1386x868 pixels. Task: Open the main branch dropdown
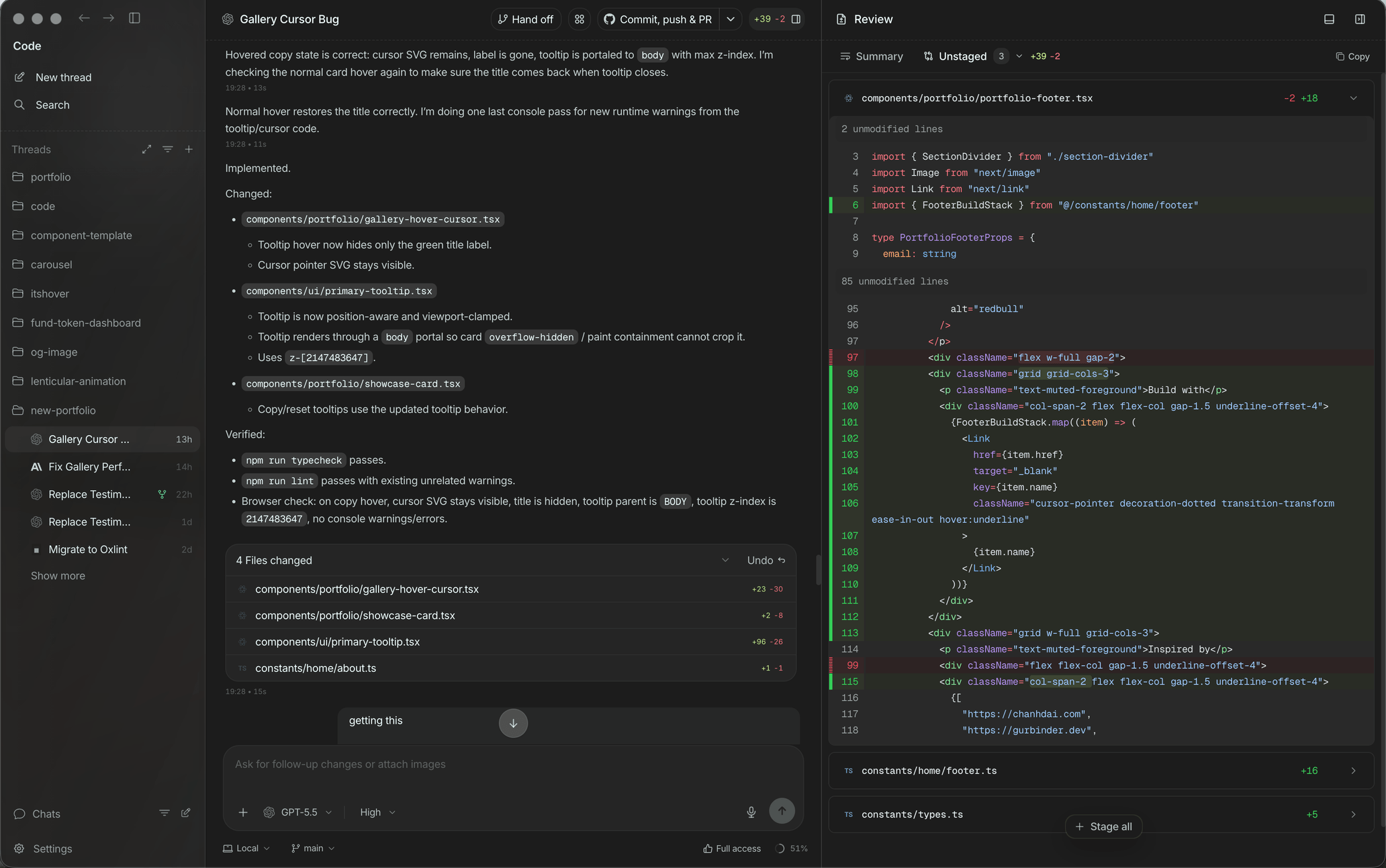coord(313,849)
